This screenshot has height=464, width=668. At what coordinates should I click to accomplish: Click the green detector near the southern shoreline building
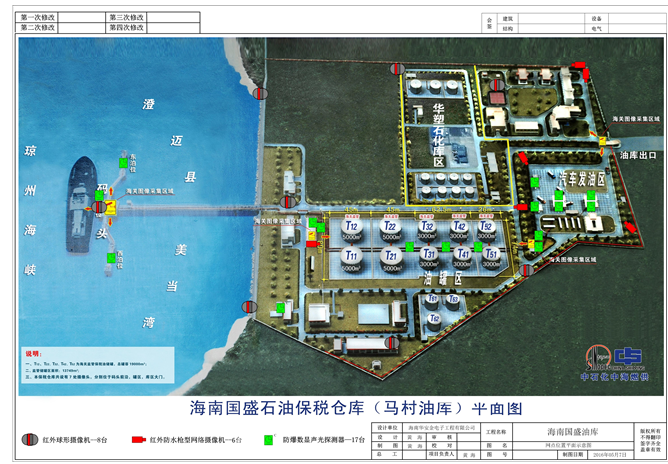(280, 308)
